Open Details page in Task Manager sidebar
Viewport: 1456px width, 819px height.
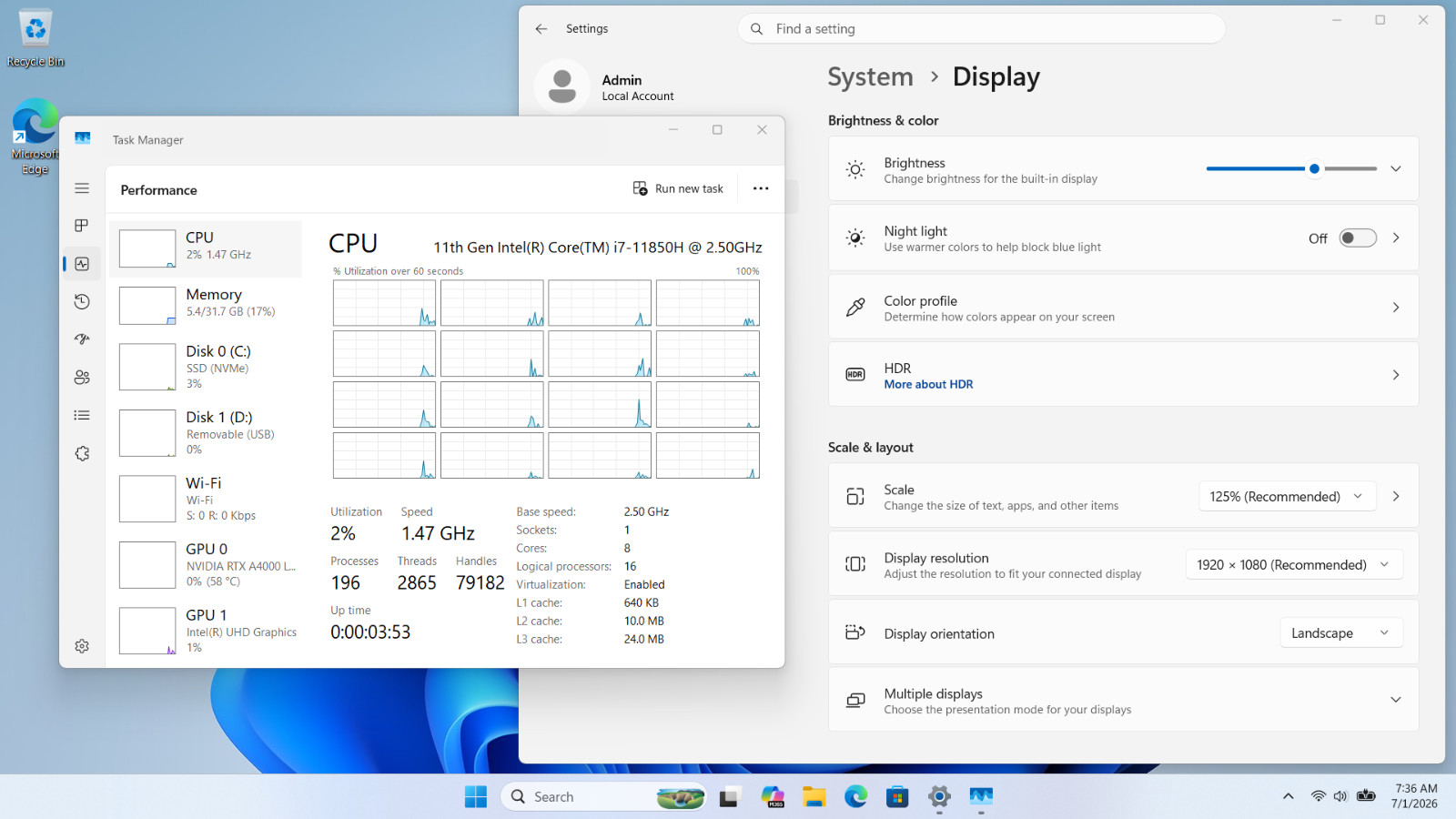tap(82, 415)
